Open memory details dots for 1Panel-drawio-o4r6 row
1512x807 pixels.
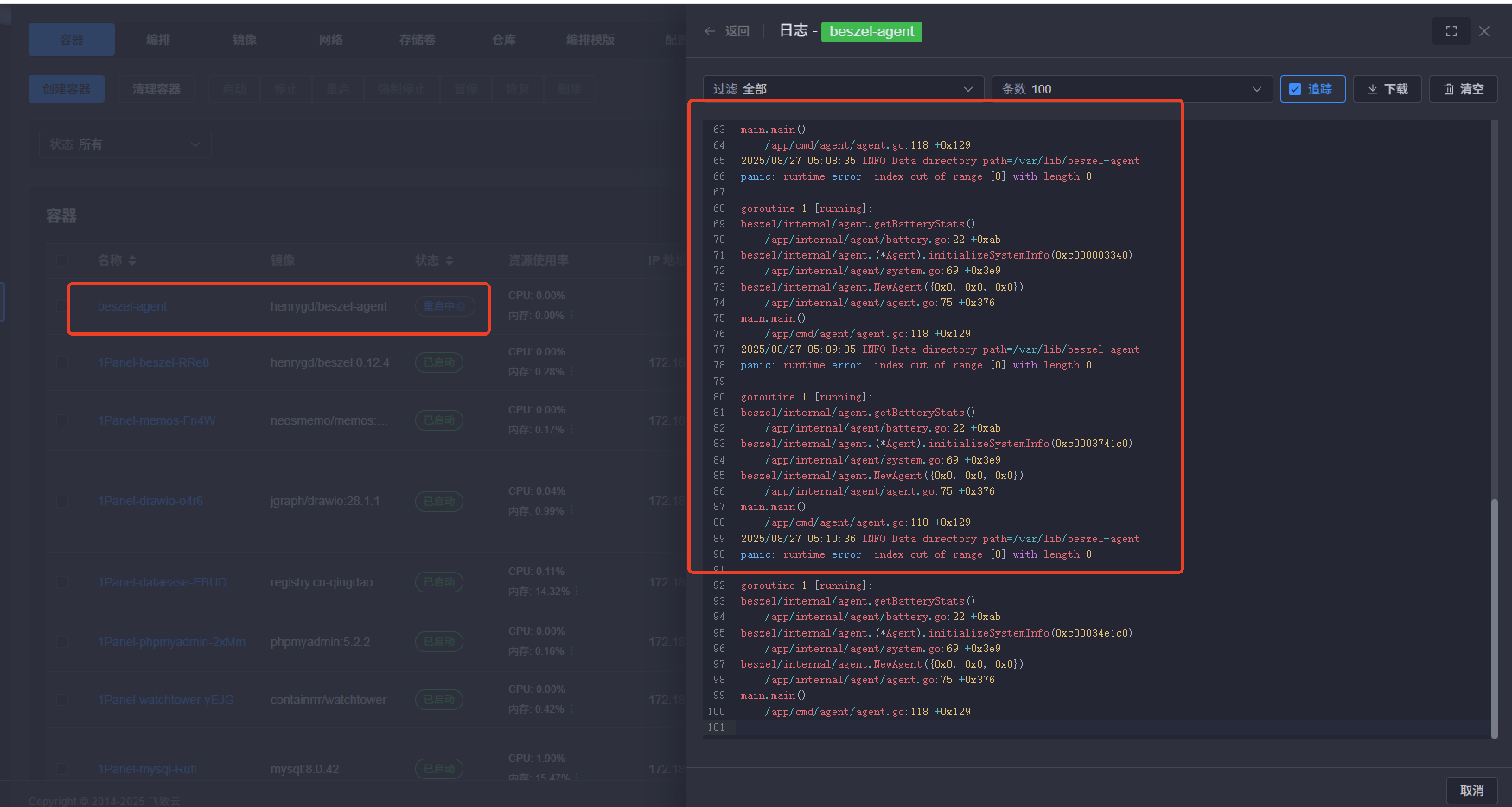tap(571, 511)
